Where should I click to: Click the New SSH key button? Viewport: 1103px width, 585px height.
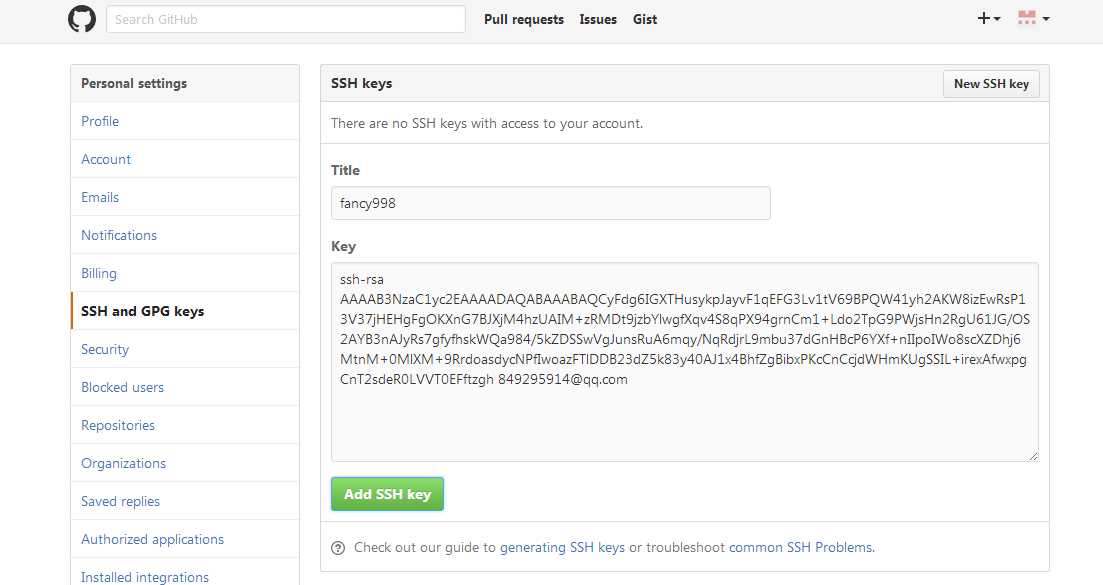991,84
